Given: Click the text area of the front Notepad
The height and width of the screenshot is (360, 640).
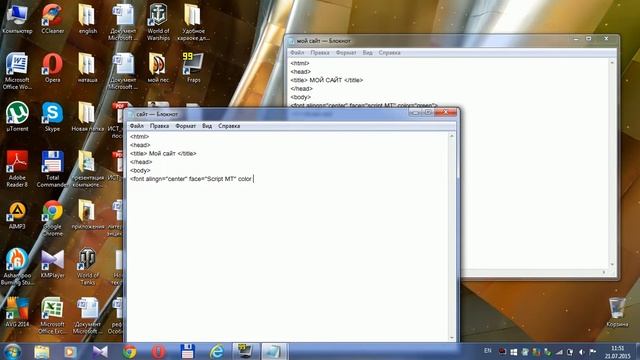Looking at the screenshot, I should [x=288, y=237].
